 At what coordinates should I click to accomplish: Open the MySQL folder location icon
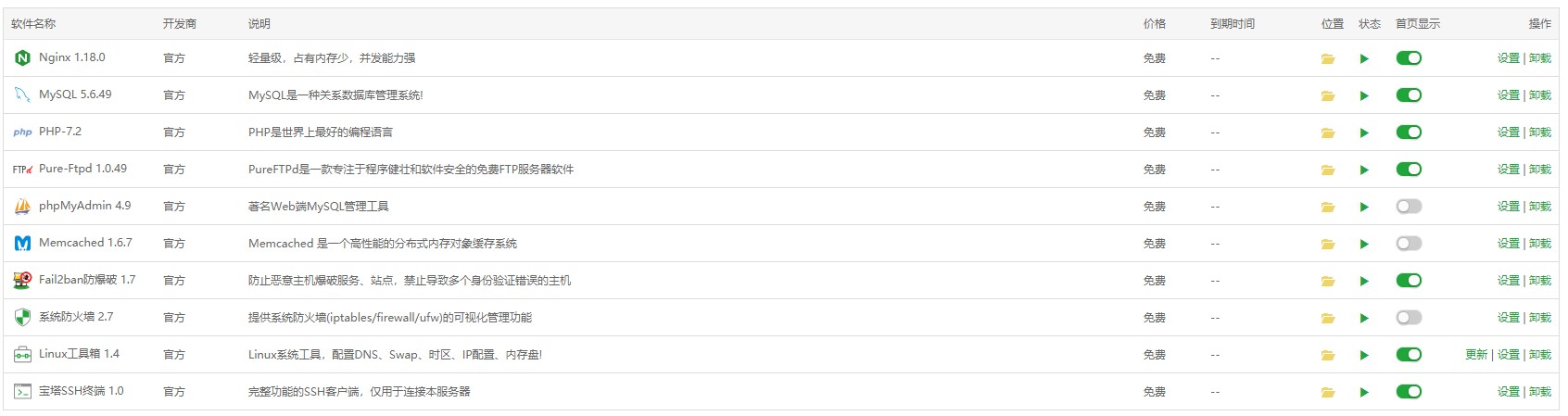[x=1328, y=95]
